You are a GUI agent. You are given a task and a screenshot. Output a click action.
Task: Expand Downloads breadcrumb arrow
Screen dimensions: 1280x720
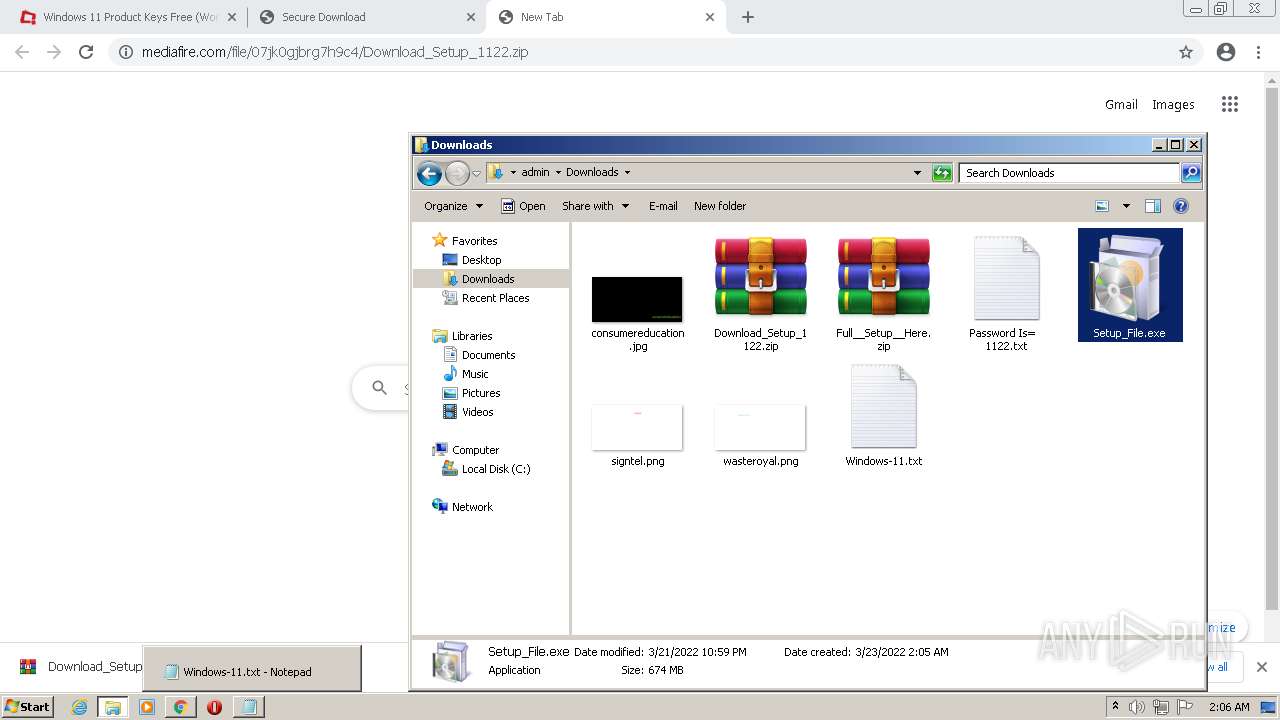[627, 172]
